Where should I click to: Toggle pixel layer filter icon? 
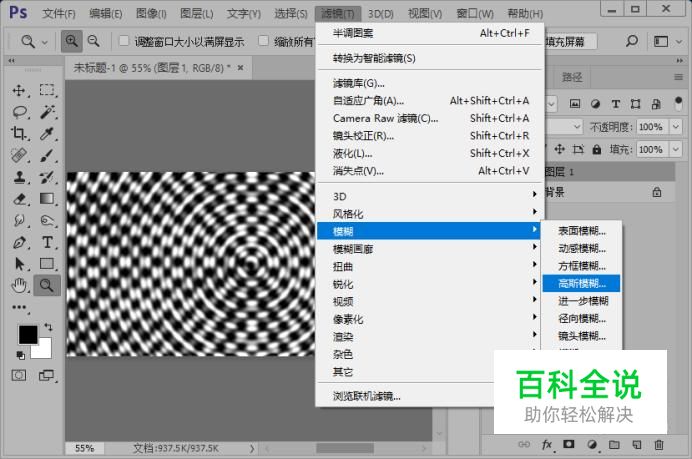coord(575,104)
